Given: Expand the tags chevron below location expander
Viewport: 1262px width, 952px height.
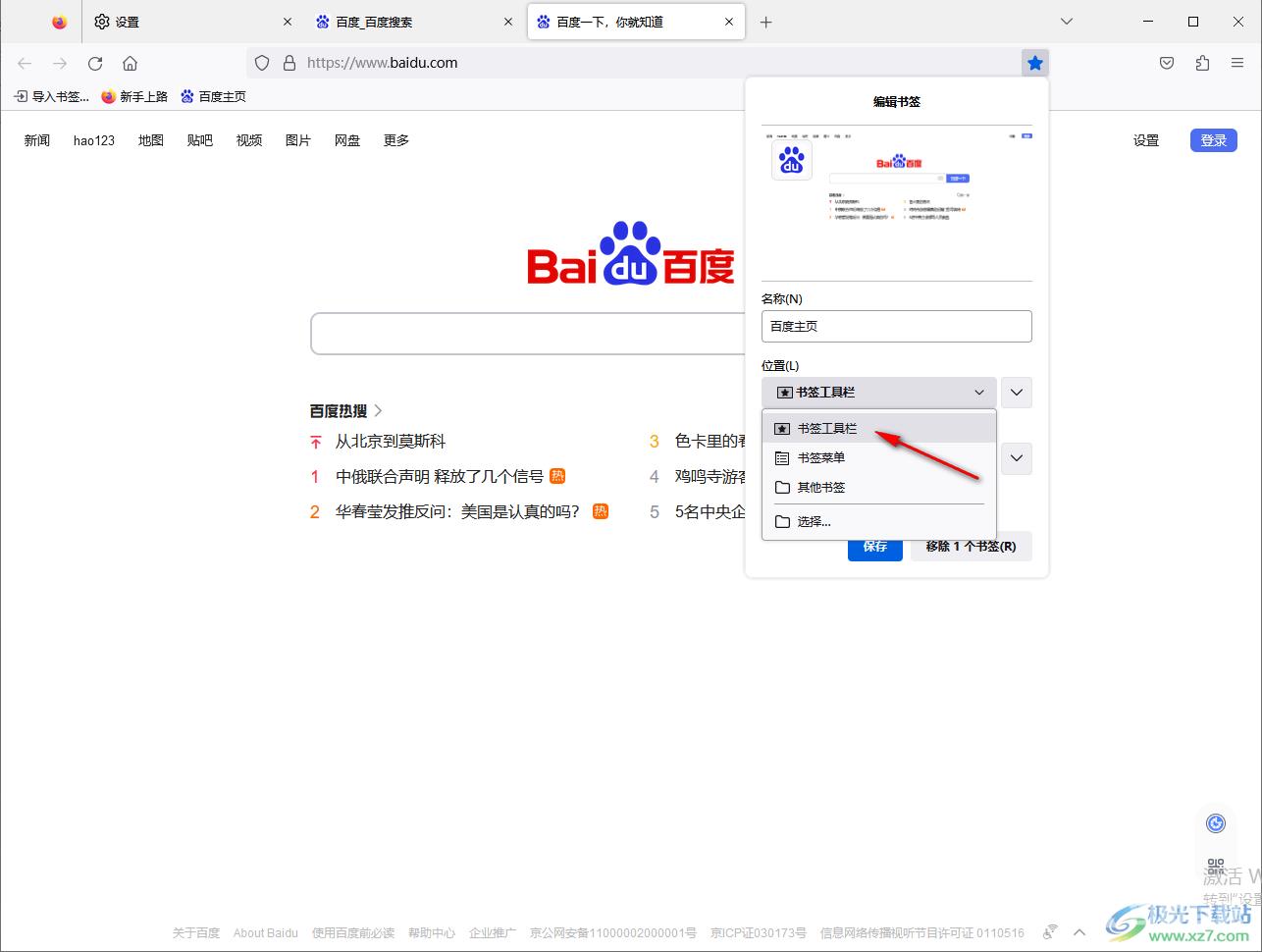Looking at the screenshot, I should coord(1017,458).
